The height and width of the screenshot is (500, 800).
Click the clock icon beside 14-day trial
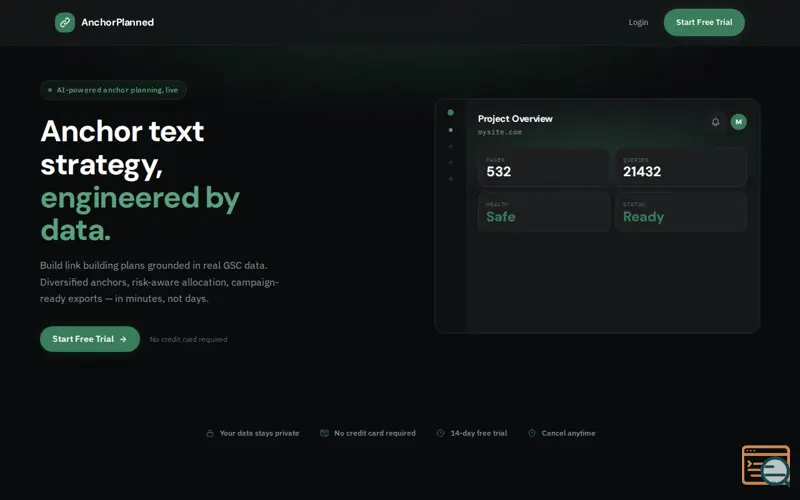(x=440, y=433)
